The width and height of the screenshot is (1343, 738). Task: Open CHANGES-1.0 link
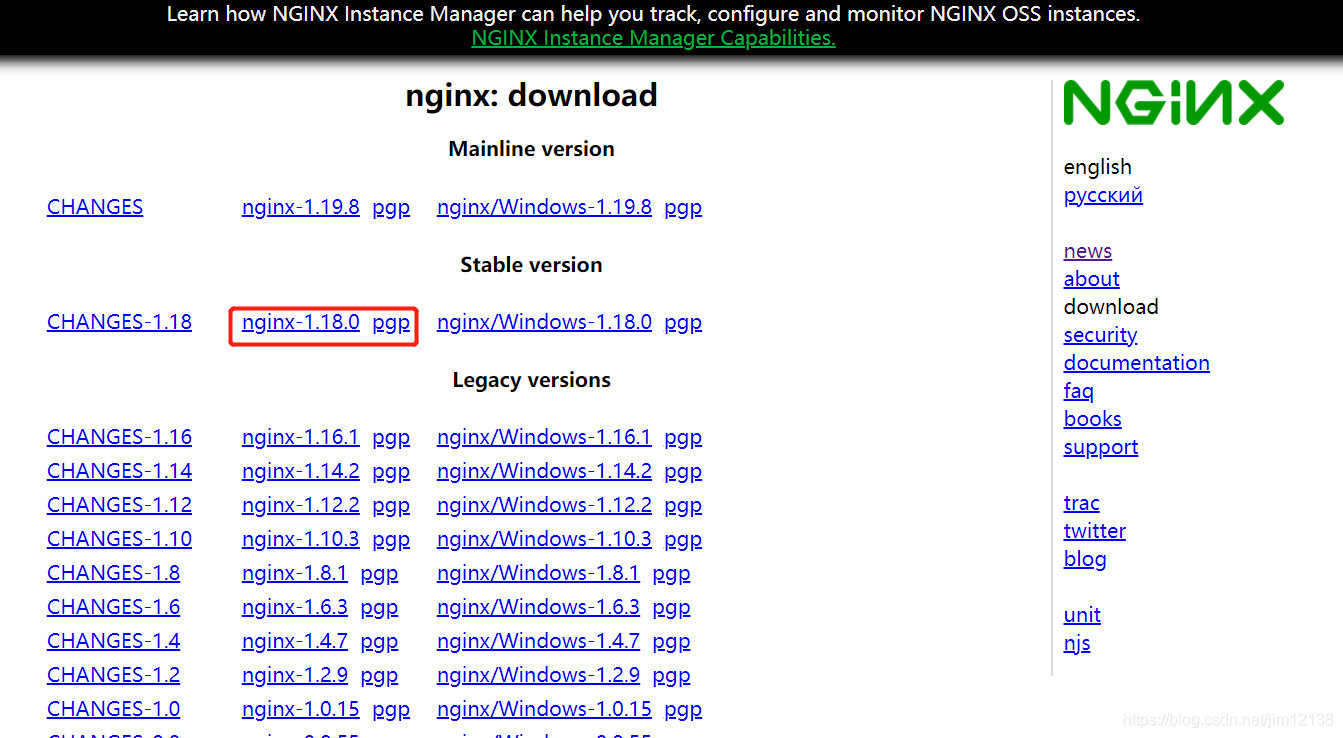click(113, 709)
